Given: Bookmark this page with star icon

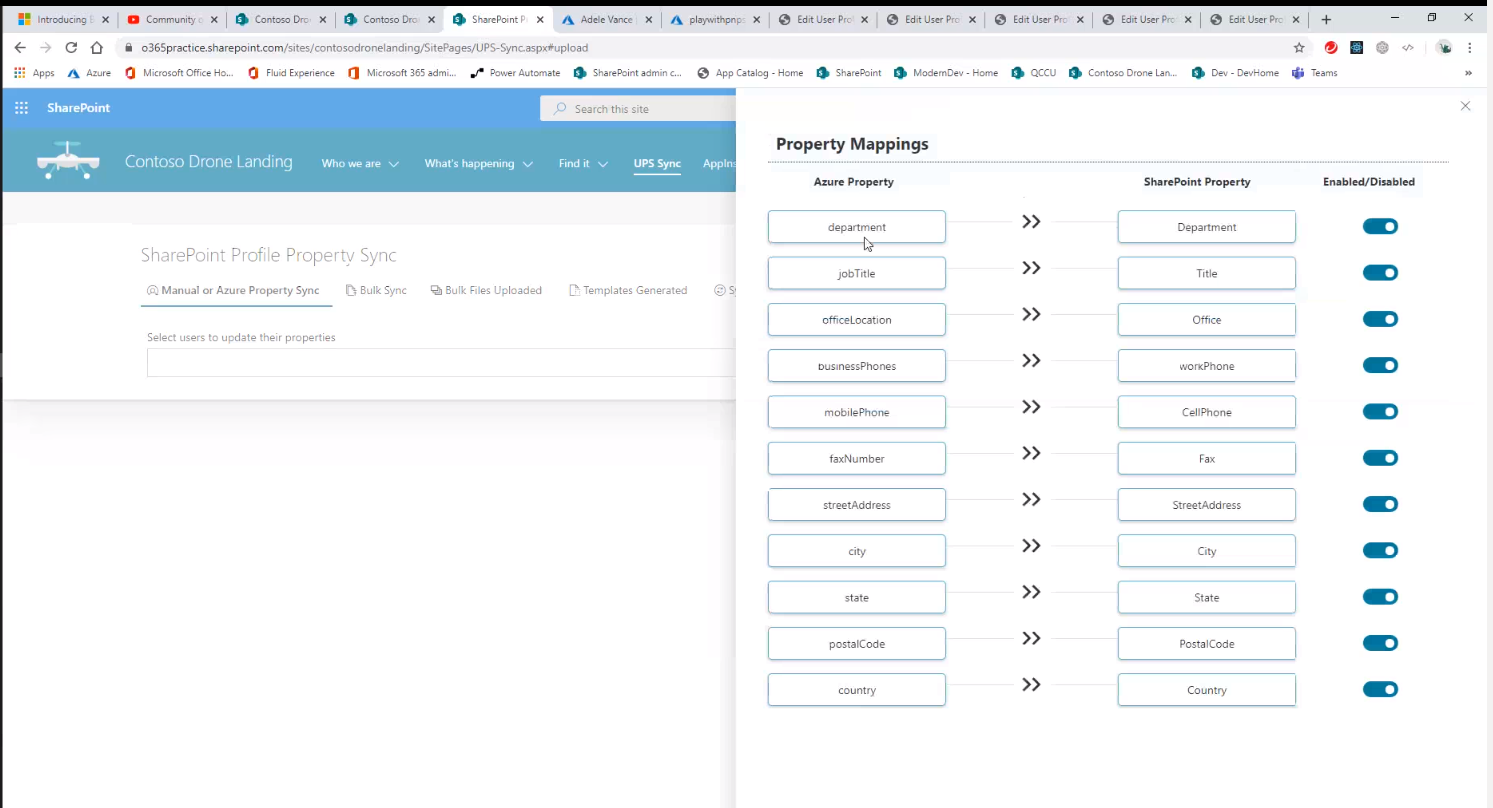Looking at the screenshot, I should pos(1299,47).
